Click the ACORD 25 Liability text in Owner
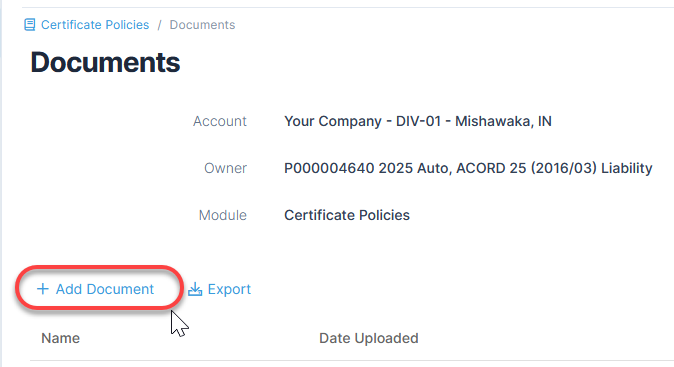 tap(555, 168)
